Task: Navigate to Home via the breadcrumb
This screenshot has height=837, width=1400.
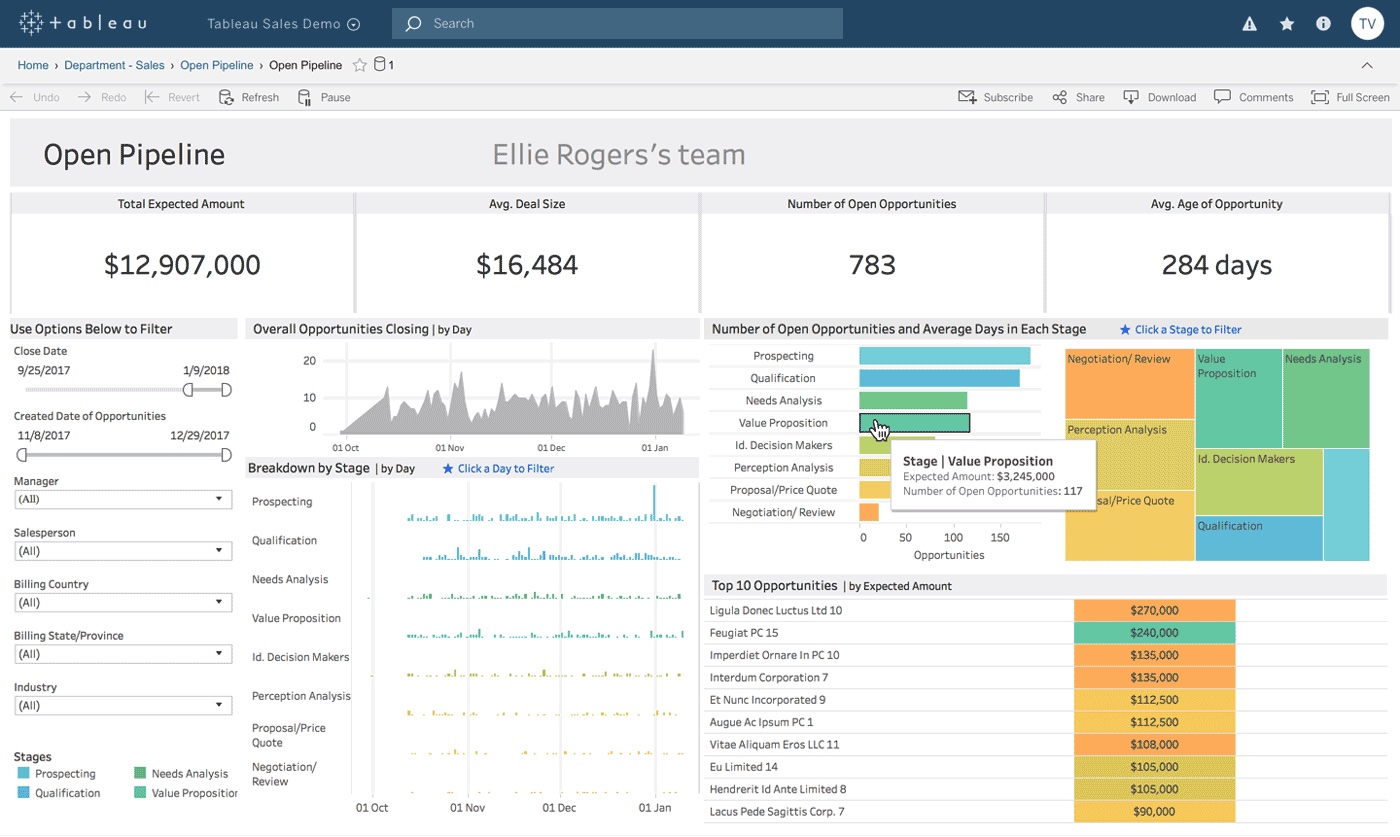Action: 33,65
